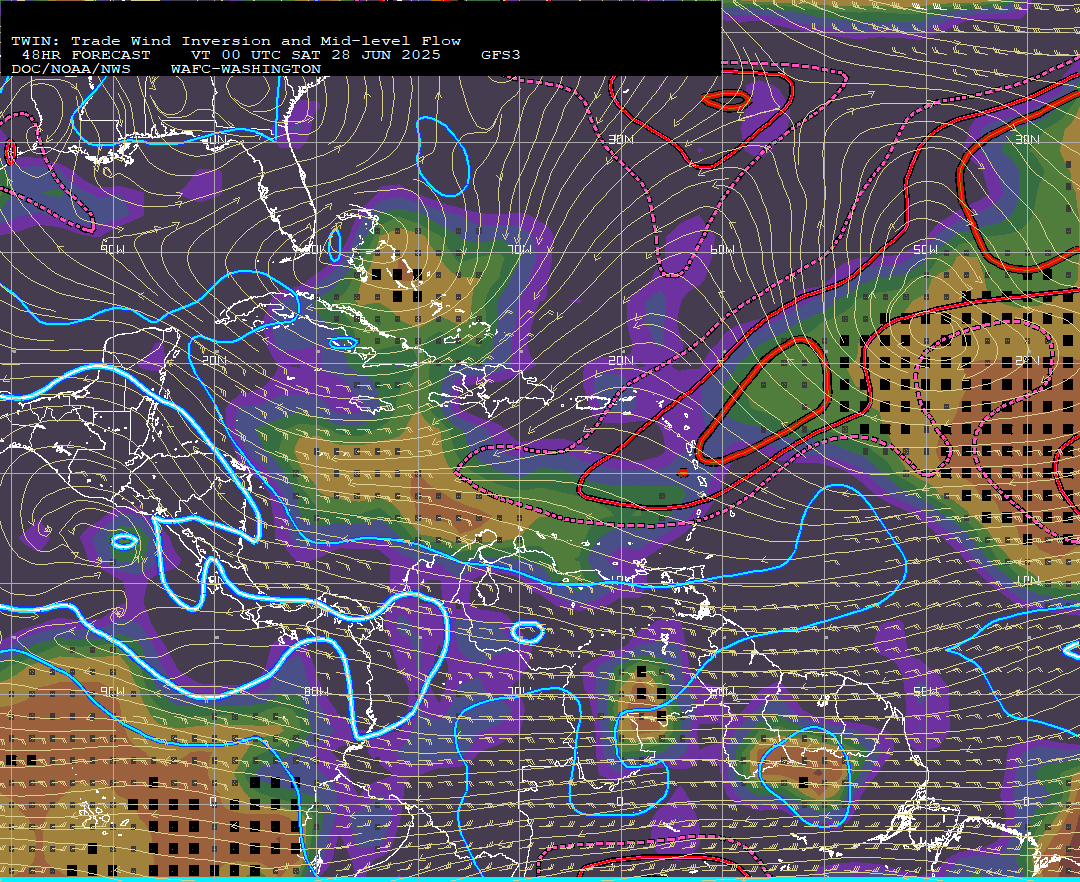Click the "WAFC-WASHINGTON" label
The height and width of the screenshot is (882, 1080).
(246, 70)
